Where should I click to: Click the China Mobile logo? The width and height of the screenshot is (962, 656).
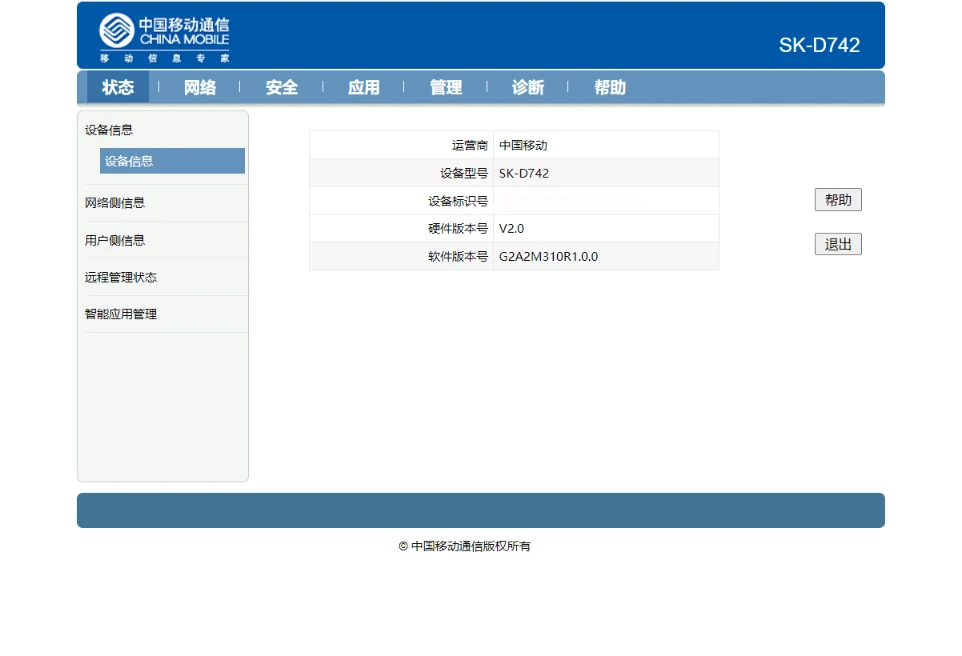[164, 37]
